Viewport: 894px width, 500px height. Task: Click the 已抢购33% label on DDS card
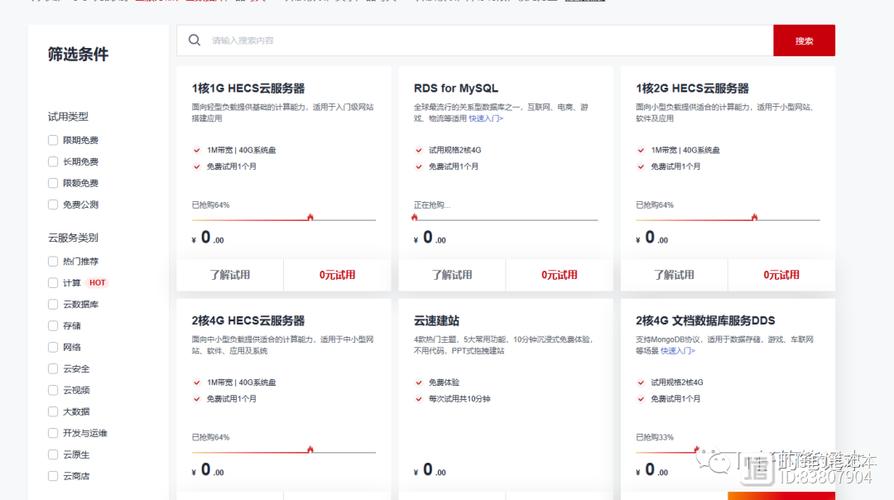coord(655,437)
